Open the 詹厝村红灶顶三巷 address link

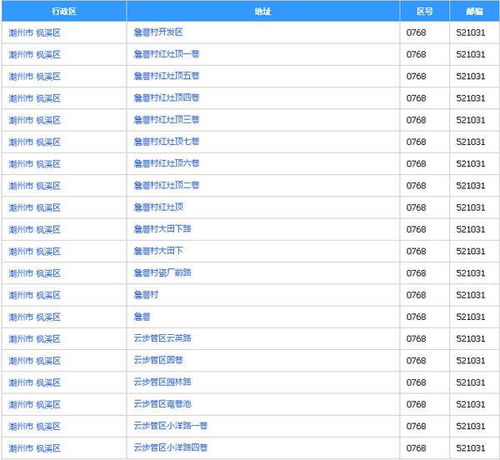click(166, 120)
